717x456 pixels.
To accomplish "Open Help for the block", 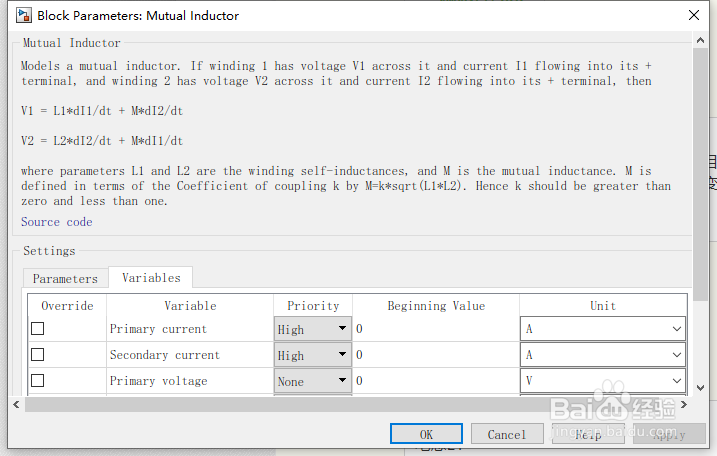I will (588, 434).
